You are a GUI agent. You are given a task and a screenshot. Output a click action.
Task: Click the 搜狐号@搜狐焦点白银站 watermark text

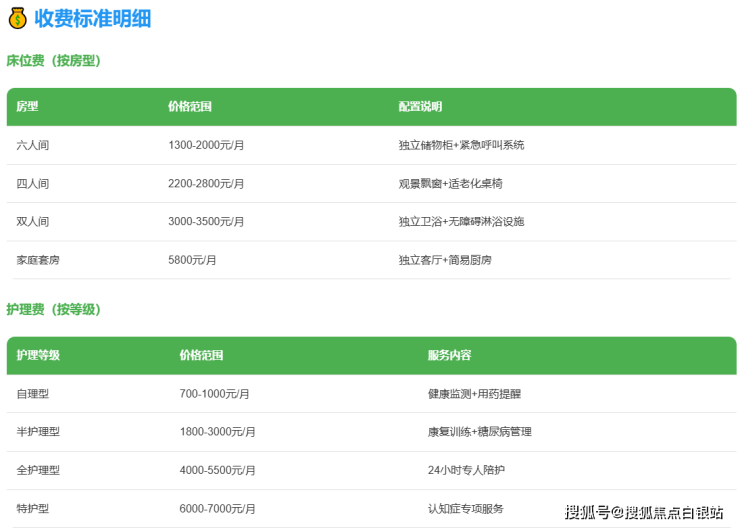[644, 513]
